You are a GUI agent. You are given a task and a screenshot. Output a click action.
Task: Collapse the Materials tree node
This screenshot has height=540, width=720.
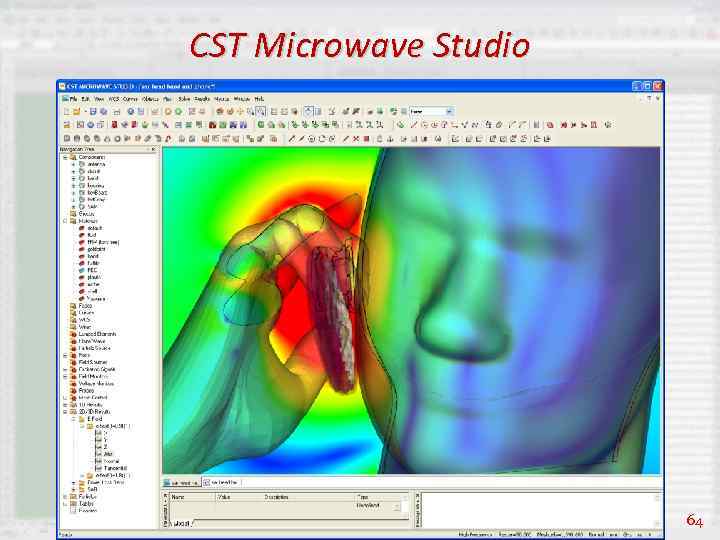(65, 221)
